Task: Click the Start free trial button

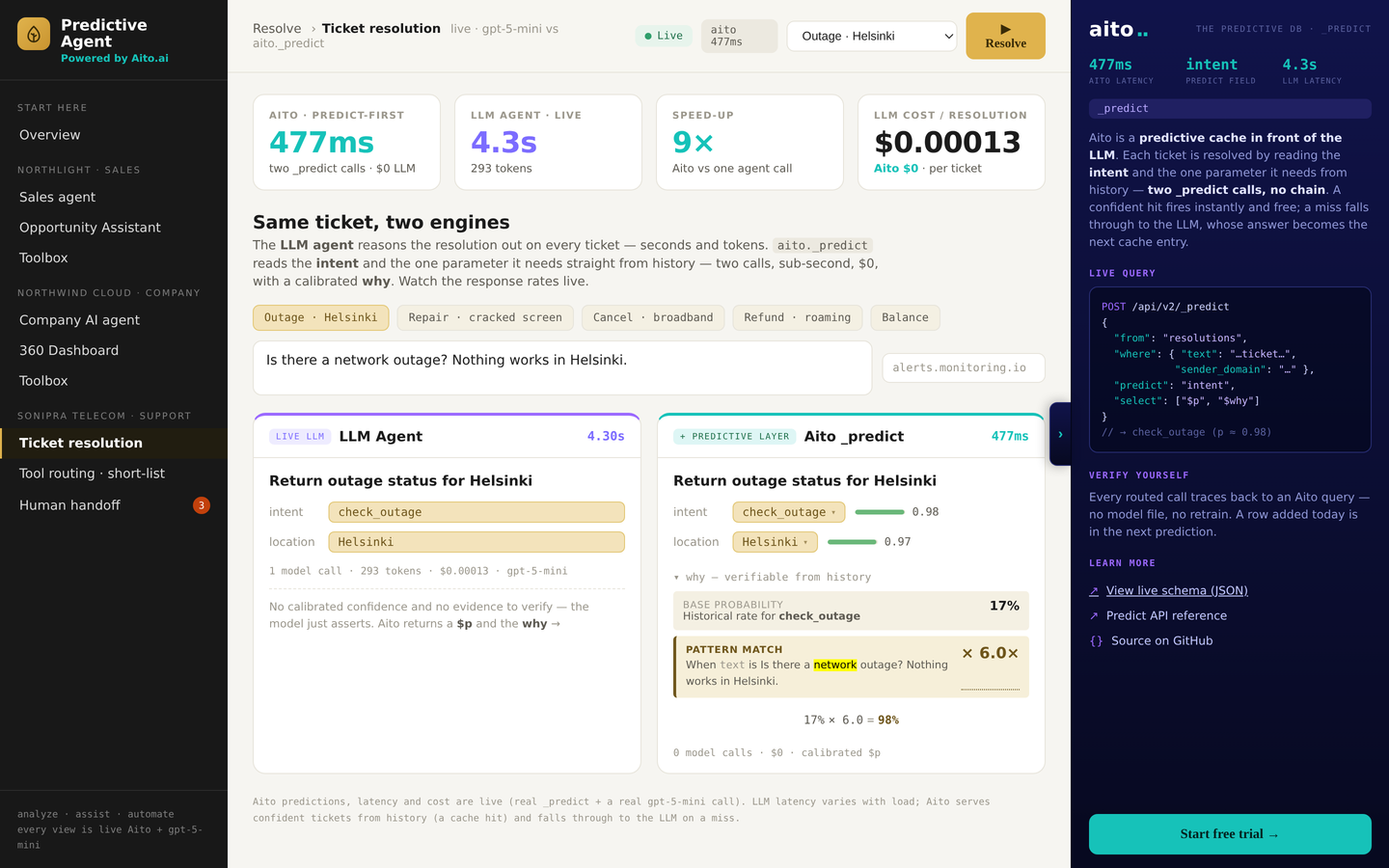Action: [1230, 834]
